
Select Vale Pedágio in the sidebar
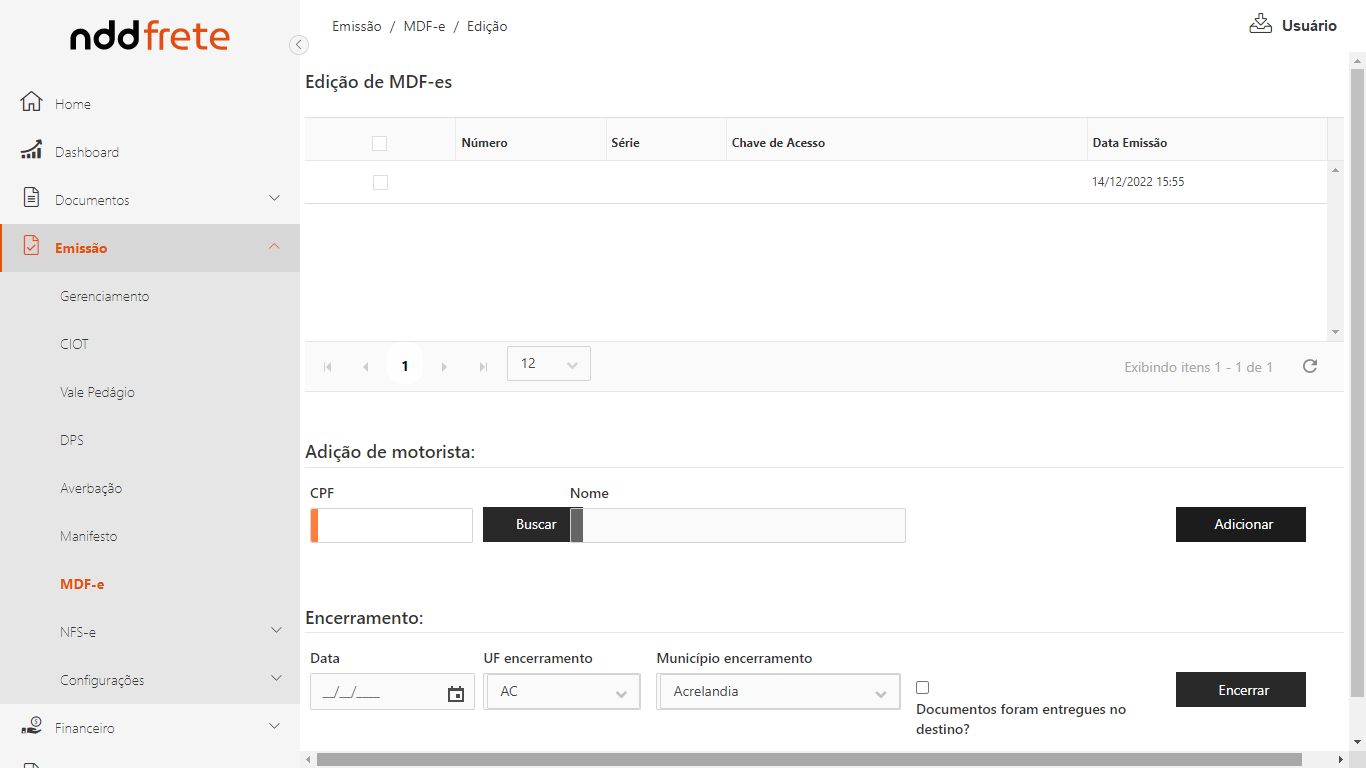(x=97, y=392)
